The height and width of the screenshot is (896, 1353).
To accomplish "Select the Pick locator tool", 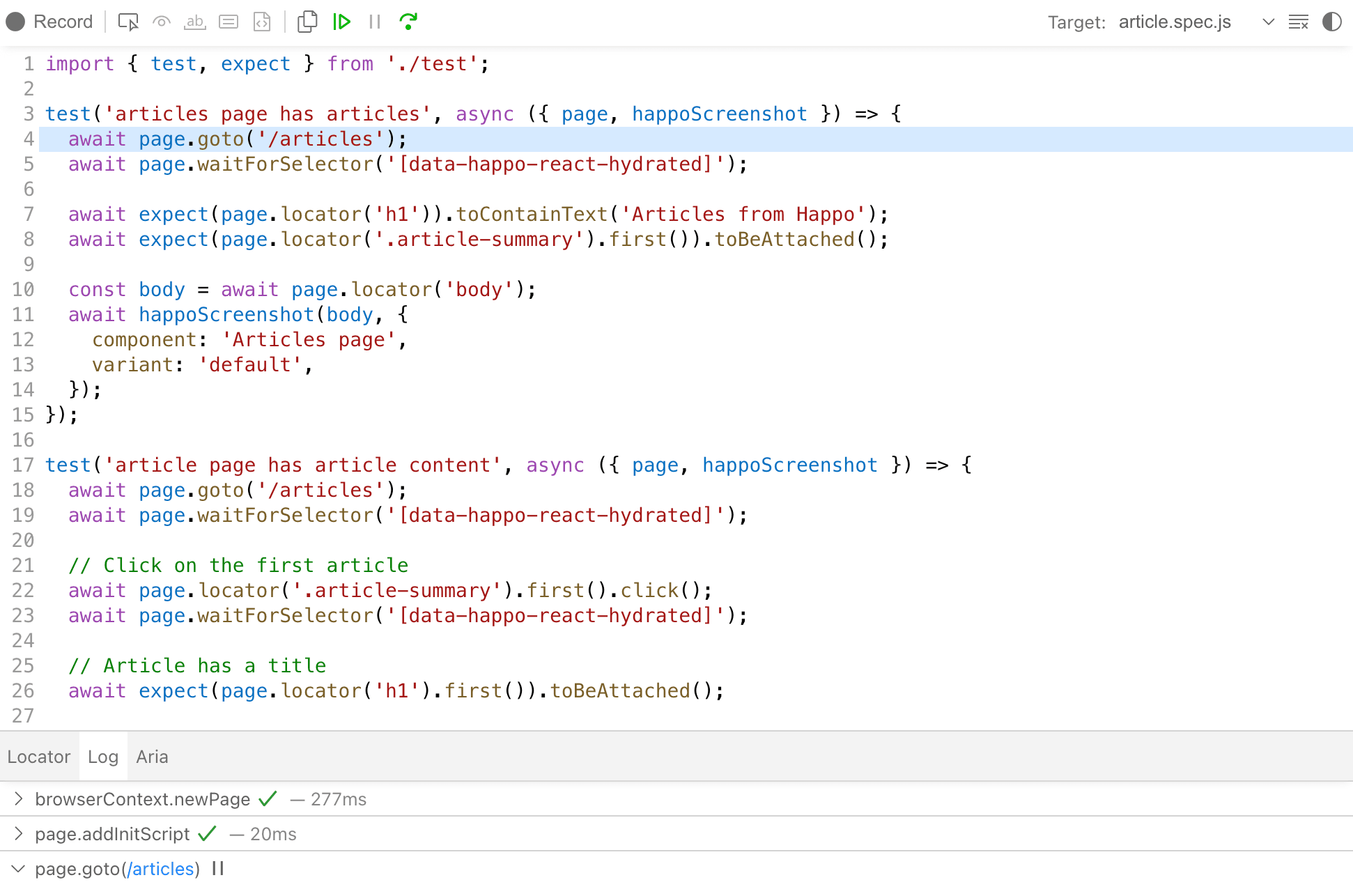I will click(127, 22).
